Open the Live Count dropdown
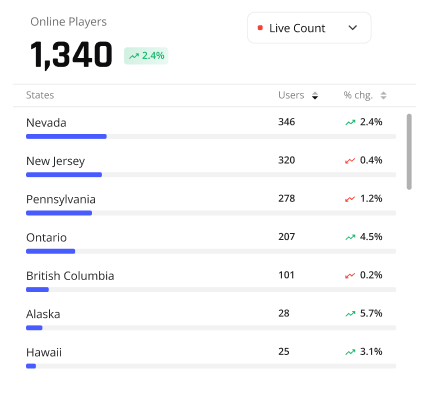Image resolution: width=430 pixels, height=404 pixels. tap(309, 28)
